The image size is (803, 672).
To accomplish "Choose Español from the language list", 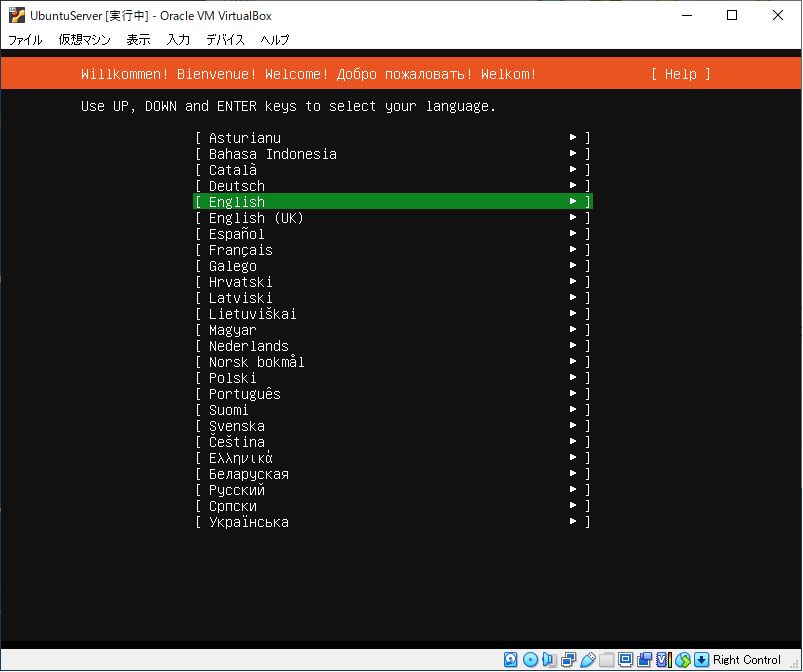I will (x=237, y=234).
